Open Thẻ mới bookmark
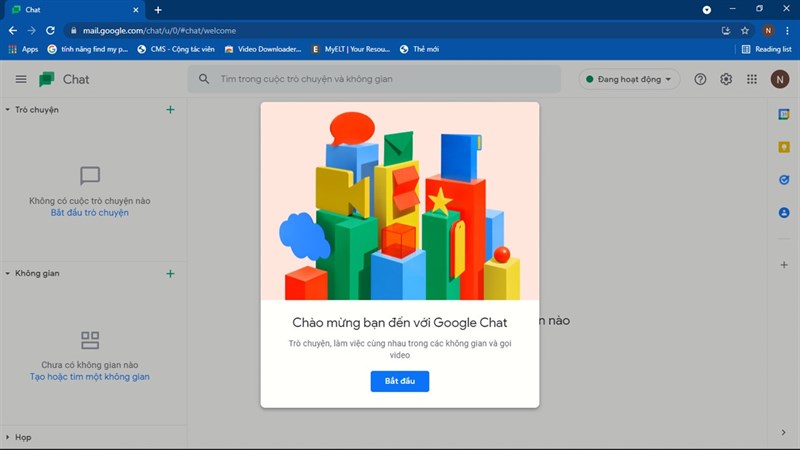 [x=419, y=49]
